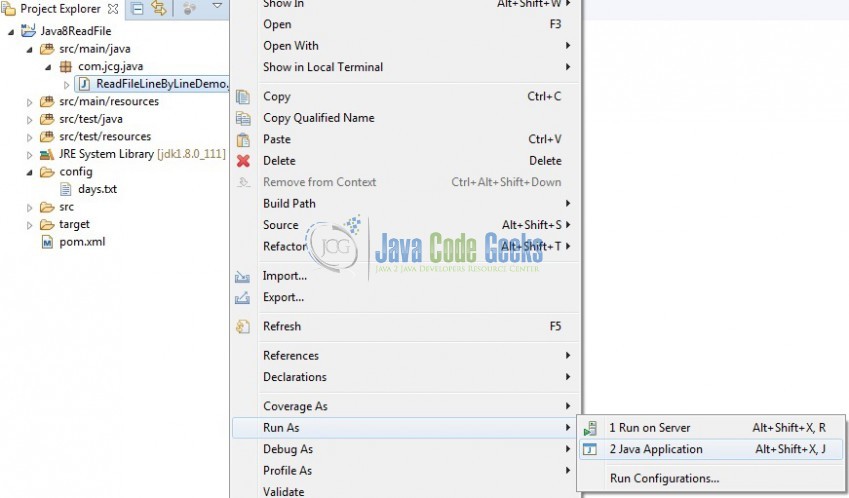
Task: Open the Open With submenu
Action: point(406,45)
